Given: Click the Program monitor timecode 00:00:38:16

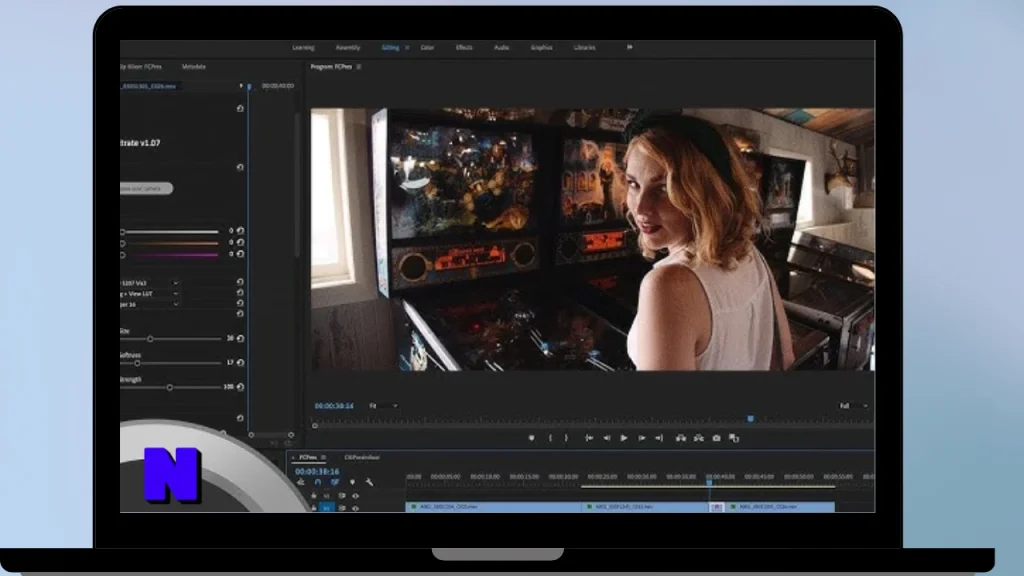Looking at the screenshot, I should coord(334,406).
